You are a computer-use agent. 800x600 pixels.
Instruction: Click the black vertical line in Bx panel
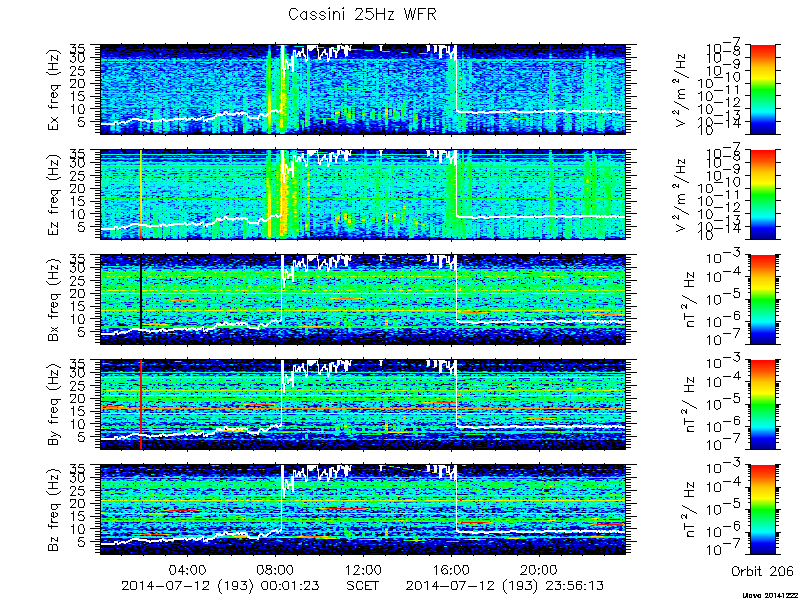point(141,292)
